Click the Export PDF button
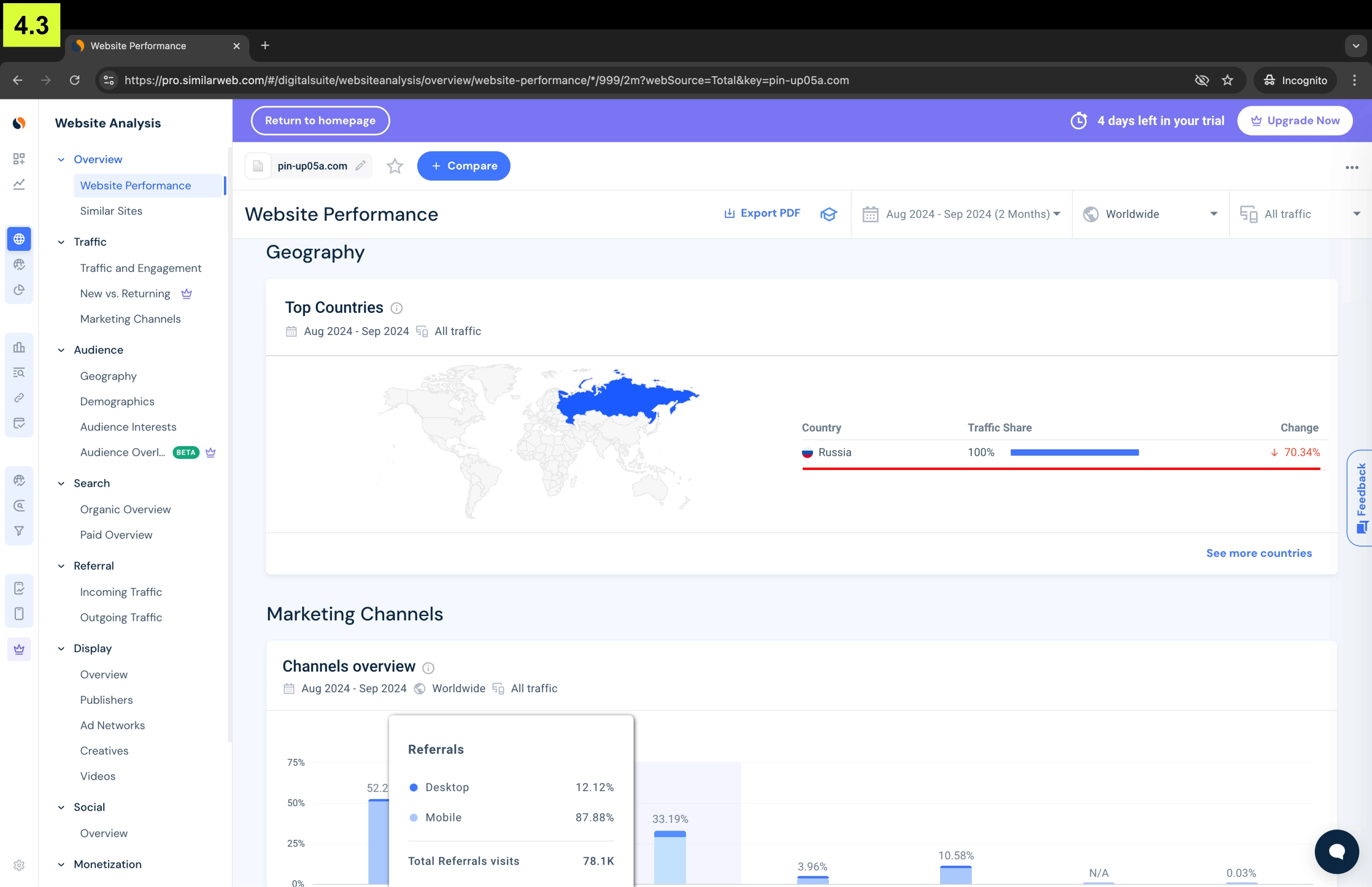This screenshot has width=1372, height=887. click(762, 213)
